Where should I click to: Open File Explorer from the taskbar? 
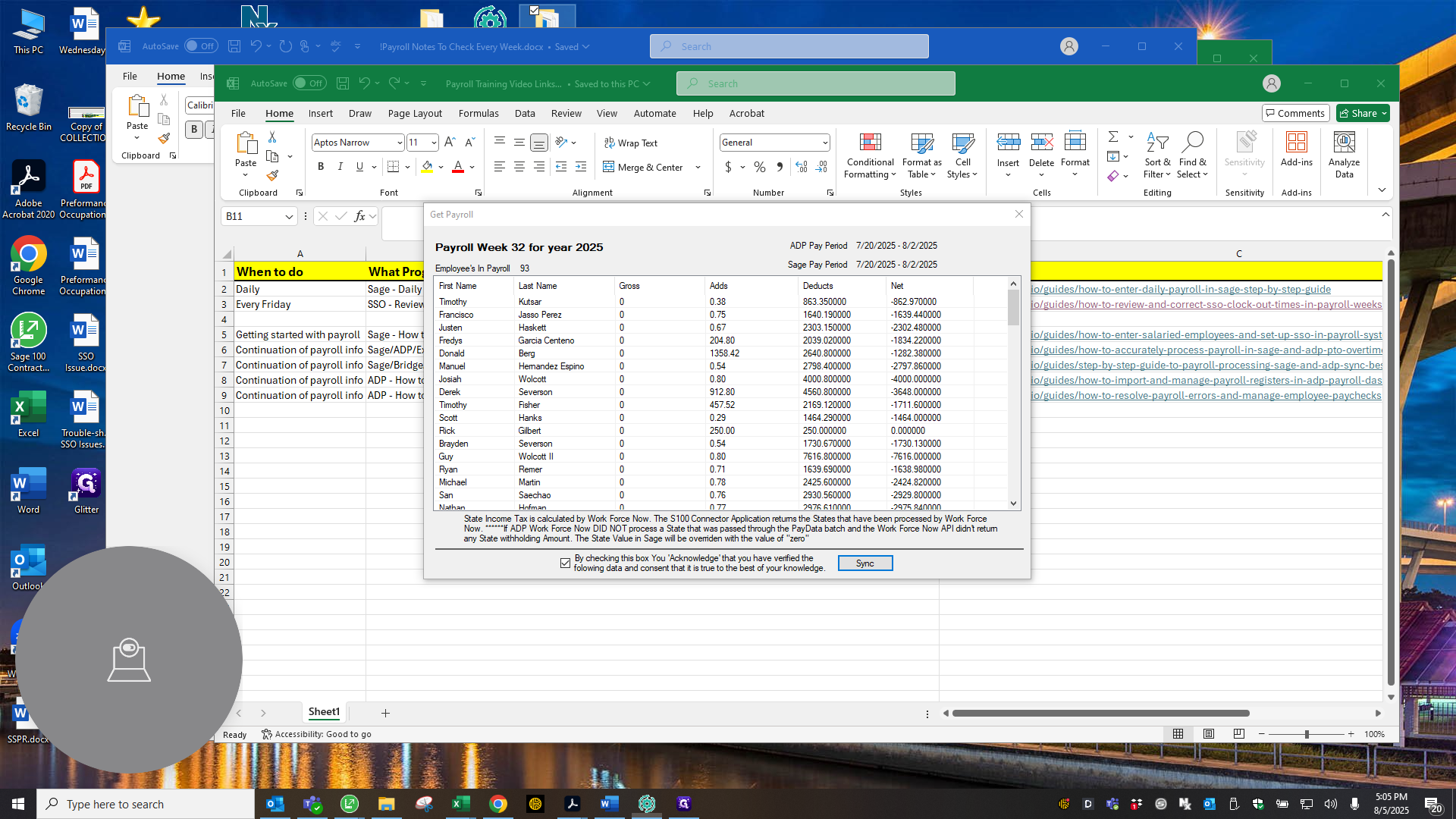point(386,804)
